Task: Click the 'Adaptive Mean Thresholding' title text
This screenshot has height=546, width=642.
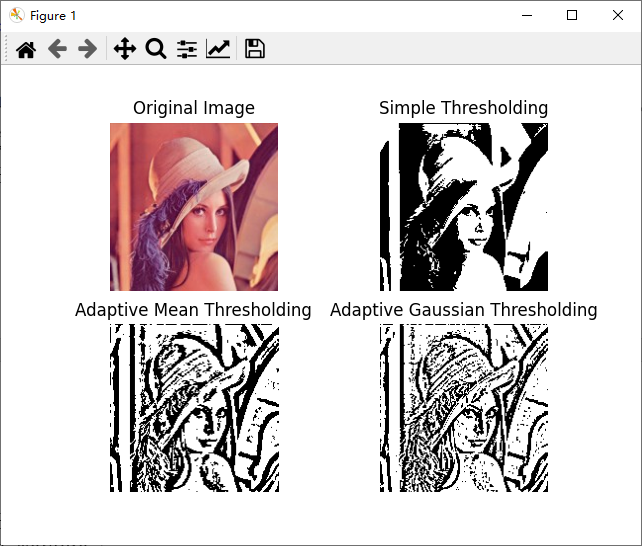Action: pyautogui.click(x=193, y=310)
